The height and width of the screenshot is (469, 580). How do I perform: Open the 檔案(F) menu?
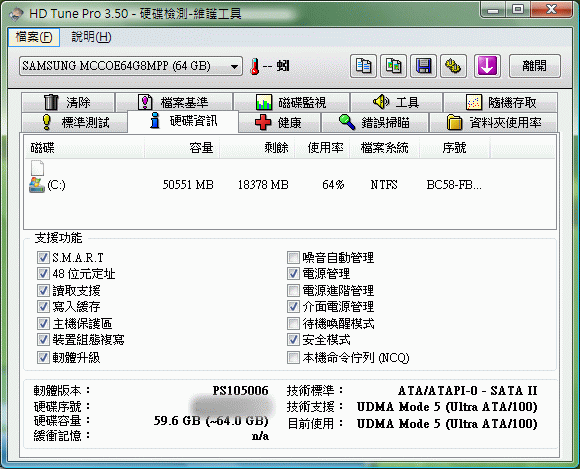[x=34, y=37]
